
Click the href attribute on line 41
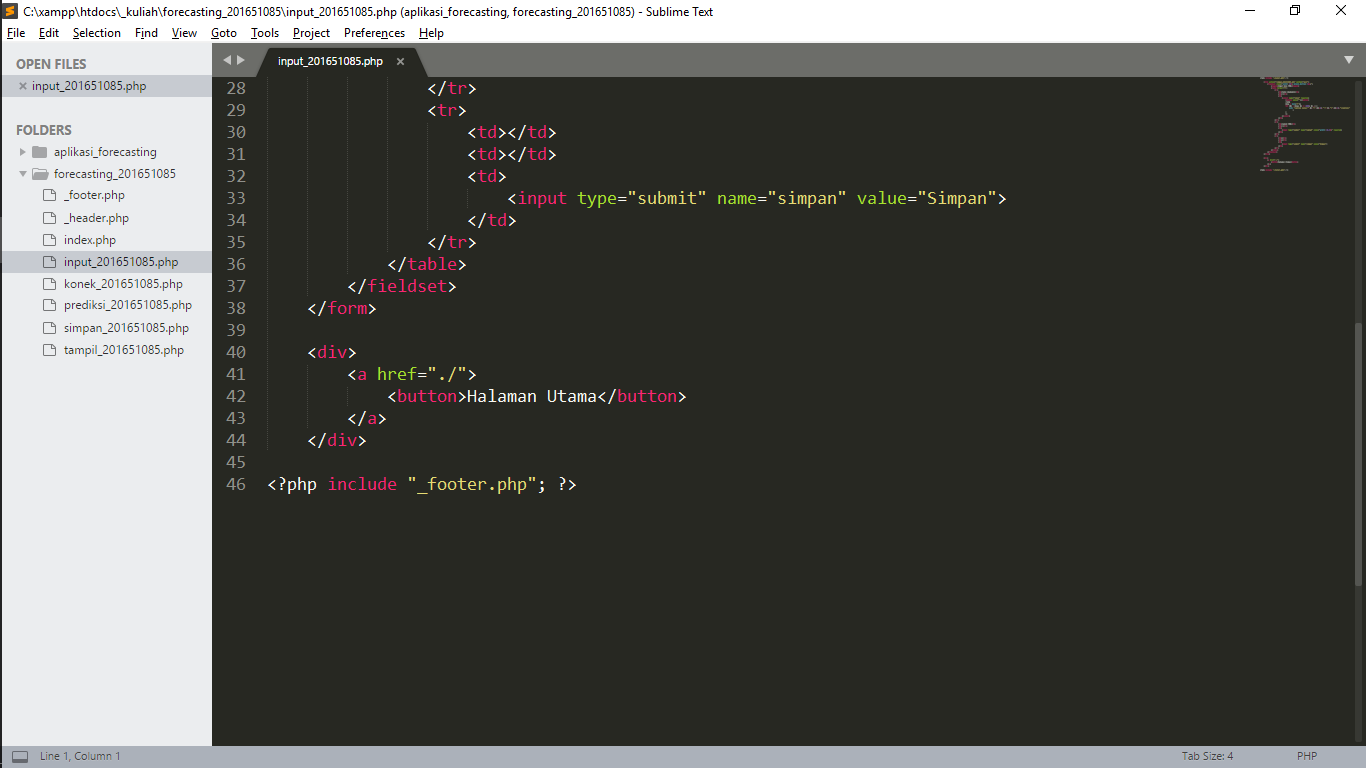tap(397, 374)
